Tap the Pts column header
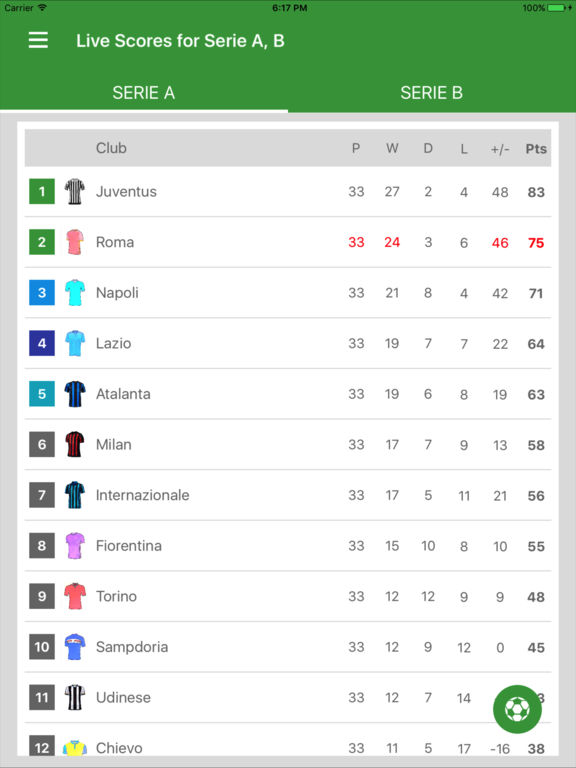The image size is (576, 768). pyautogui.click(x=536, y=148)
